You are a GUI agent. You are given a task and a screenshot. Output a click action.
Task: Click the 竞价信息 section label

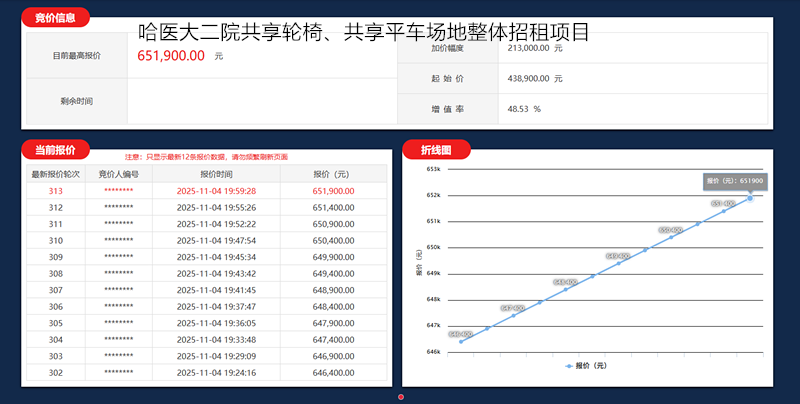click(x=55, y=18)
